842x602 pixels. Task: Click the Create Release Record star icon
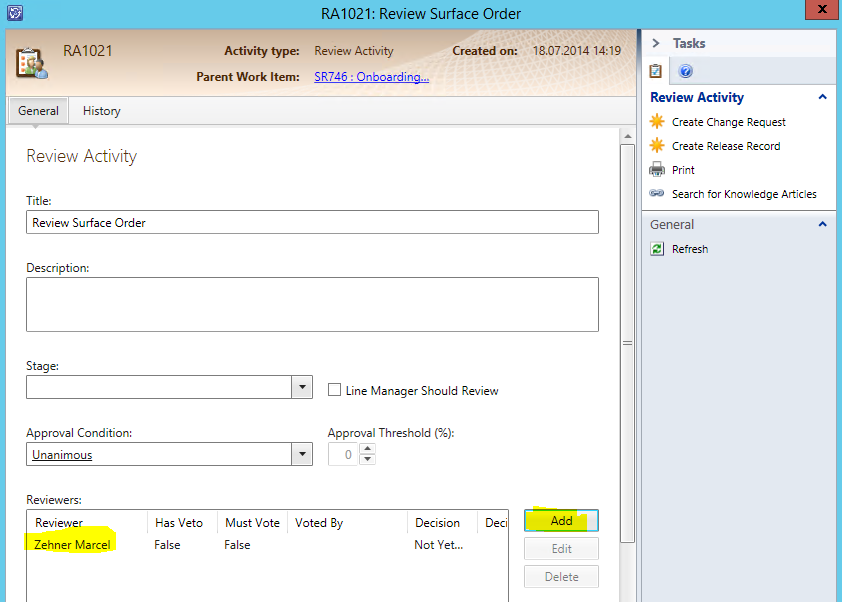[656, 146]
